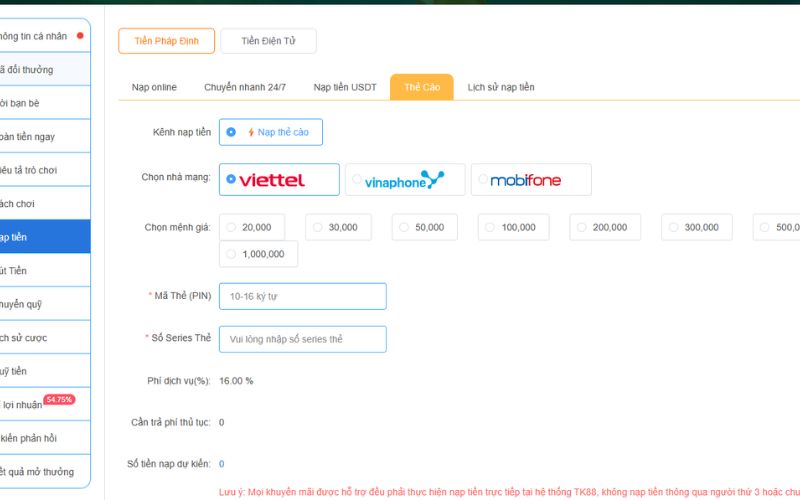
Task: Select the Viettel carrier logo
Action: pos(272,180)
